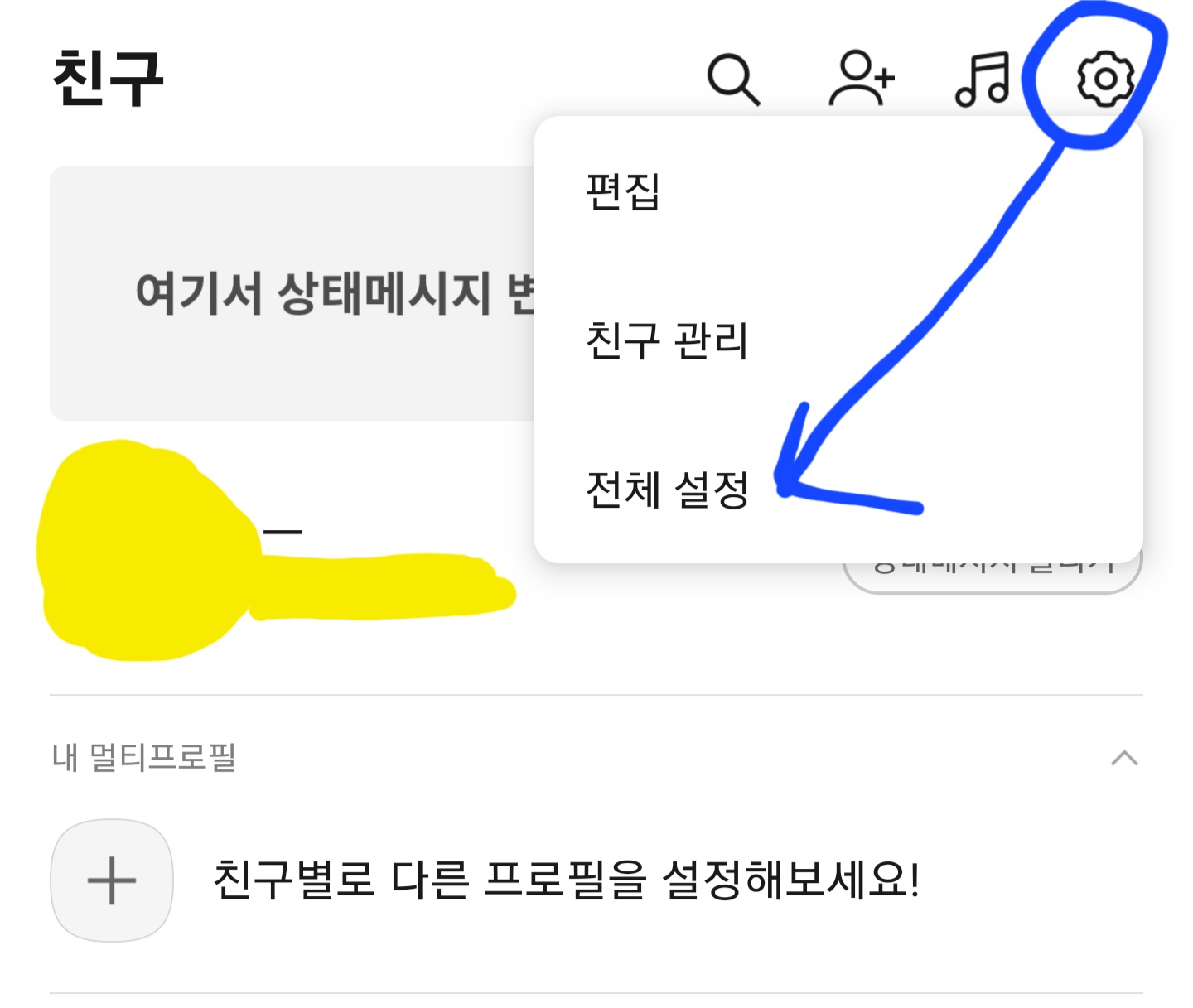
Task: Tap the settings gear icon
Action: 1105,79
